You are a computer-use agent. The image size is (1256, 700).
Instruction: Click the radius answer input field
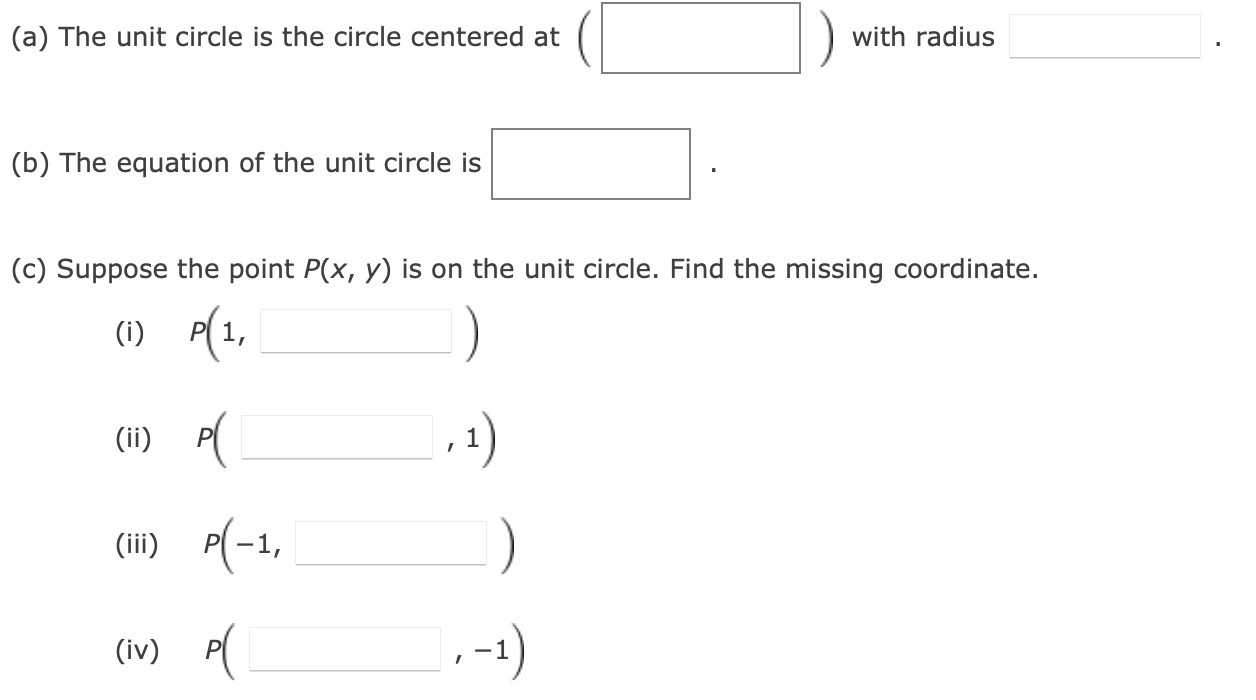pyautogui.click(x=1104, y=37)
